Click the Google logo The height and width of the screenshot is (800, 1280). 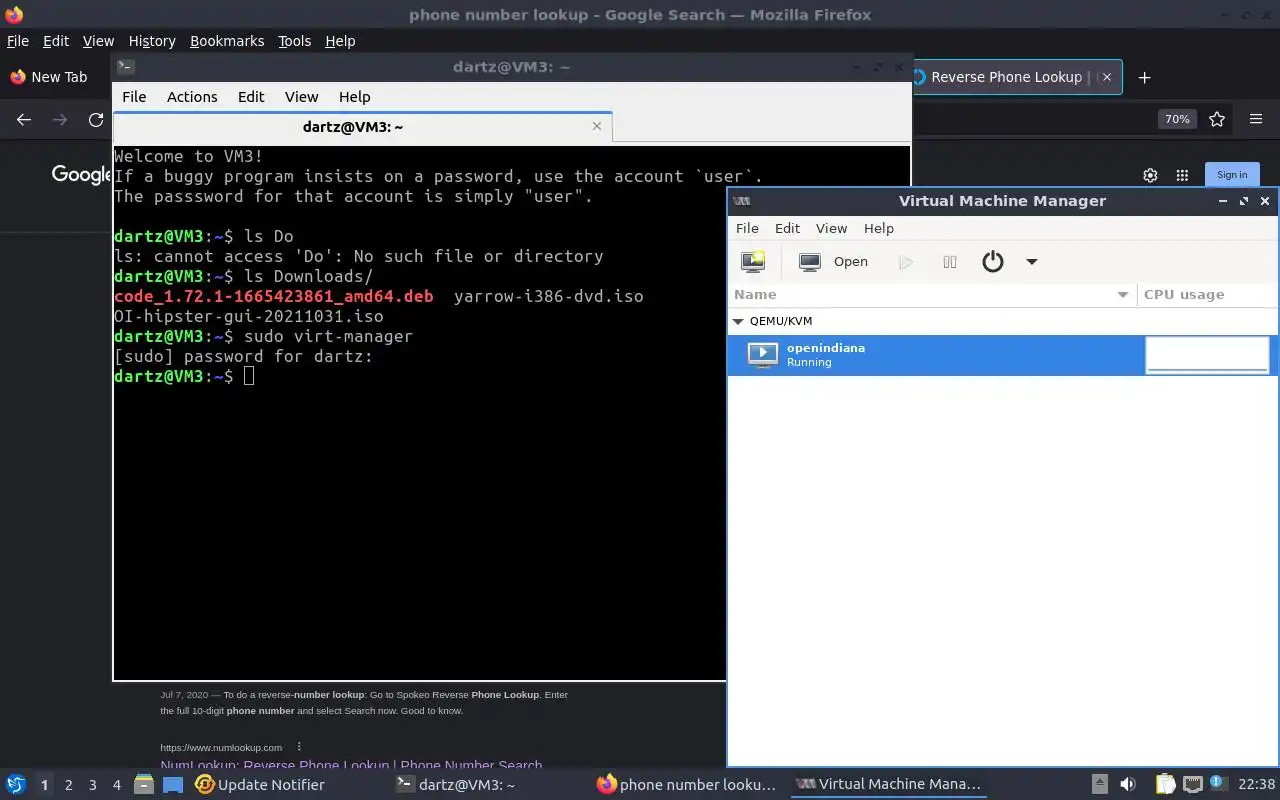[x=82, y=174]
